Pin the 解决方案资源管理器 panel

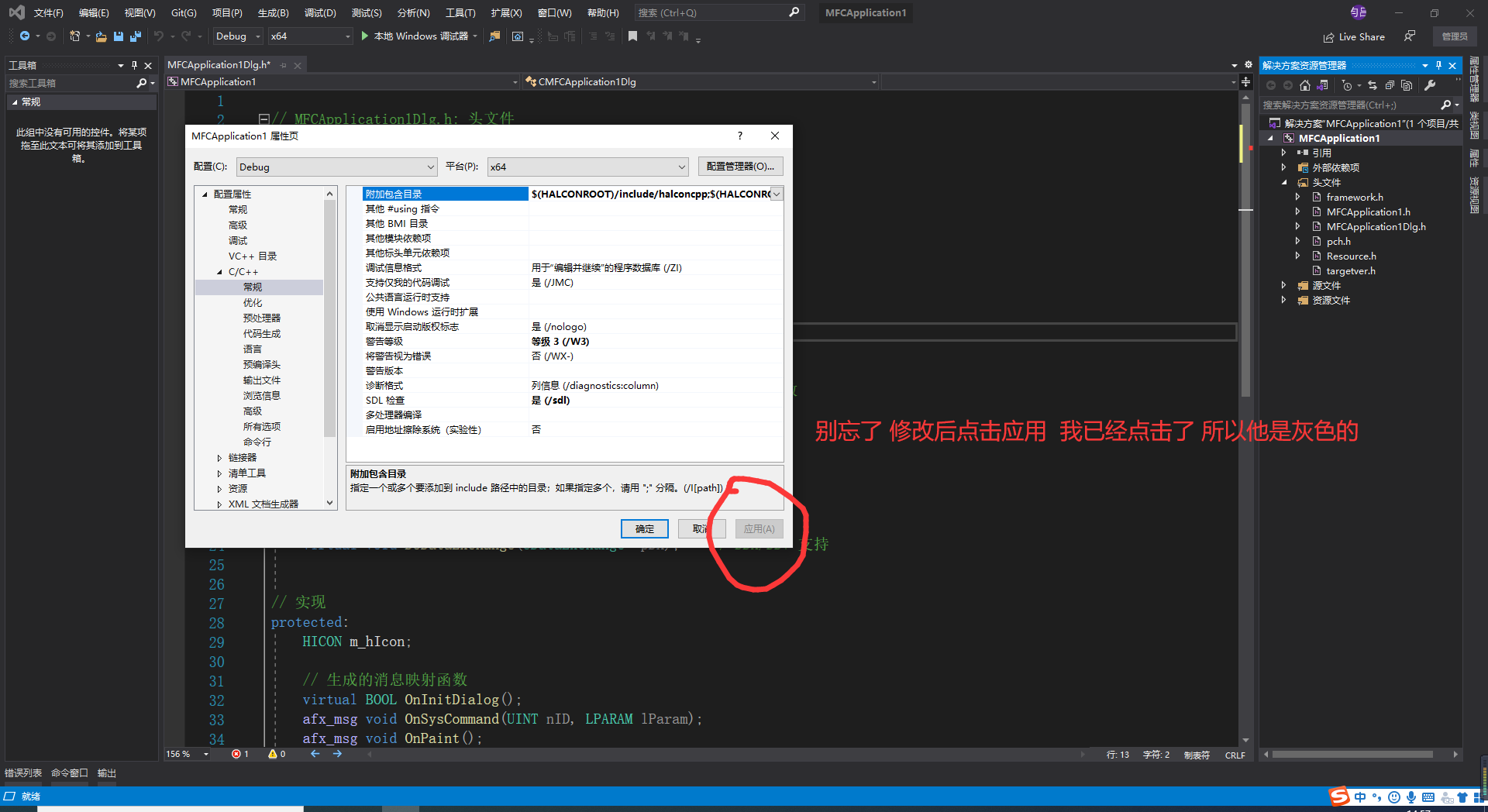(x=1439, y=65)
